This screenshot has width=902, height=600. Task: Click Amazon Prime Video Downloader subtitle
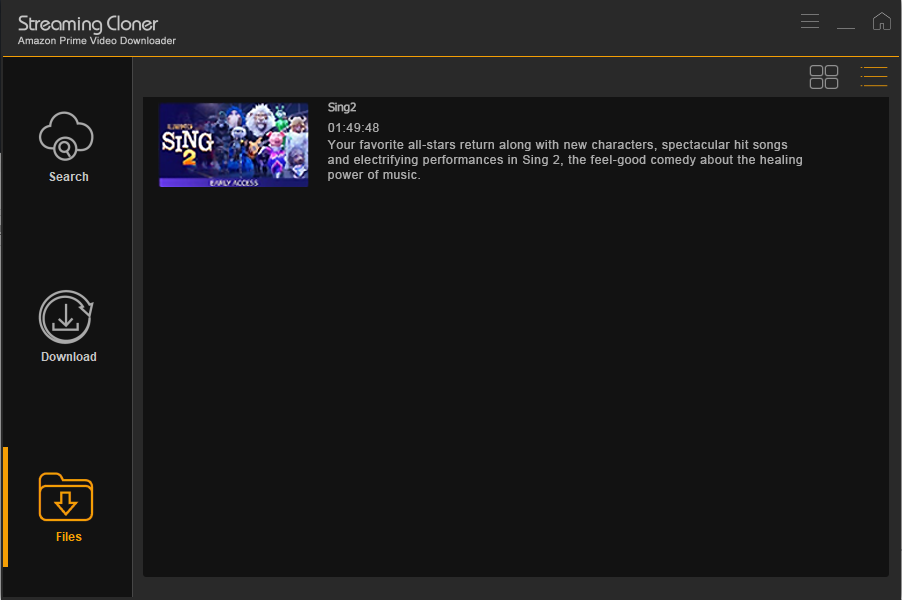tap(97, 41)
